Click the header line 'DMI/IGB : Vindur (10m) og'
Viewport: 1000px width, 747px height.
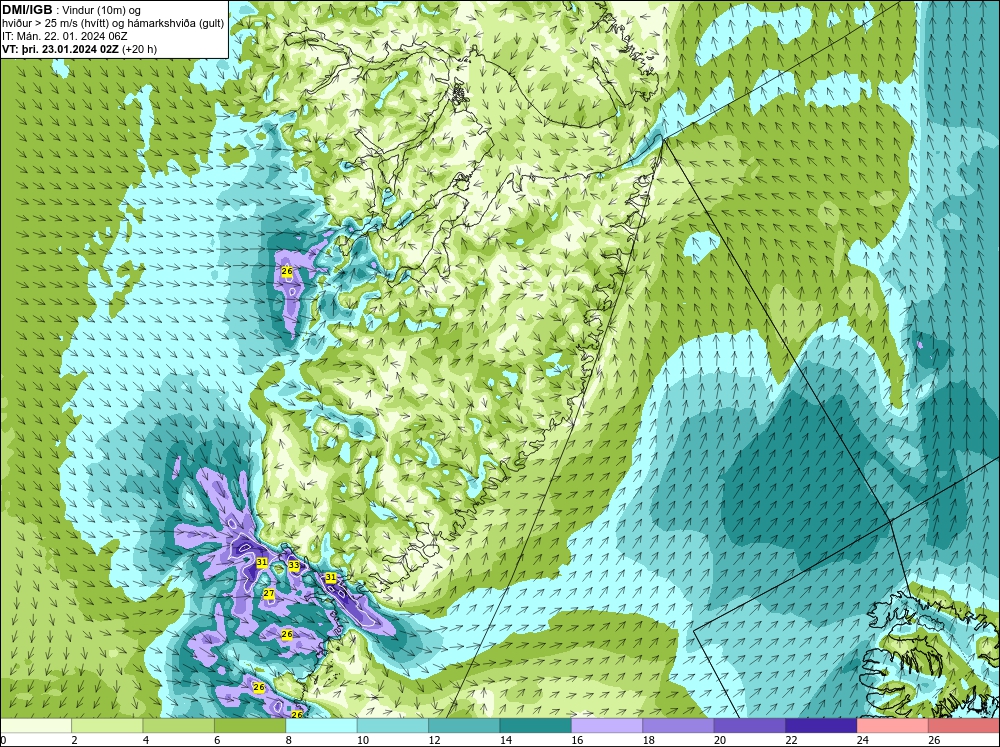[x=72, y=10]
